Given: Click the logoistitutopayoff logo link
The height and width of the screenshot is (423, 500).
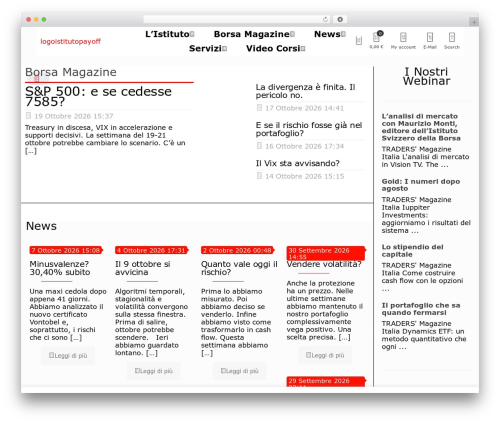Looking at the screenshot, I should point(70,41).
